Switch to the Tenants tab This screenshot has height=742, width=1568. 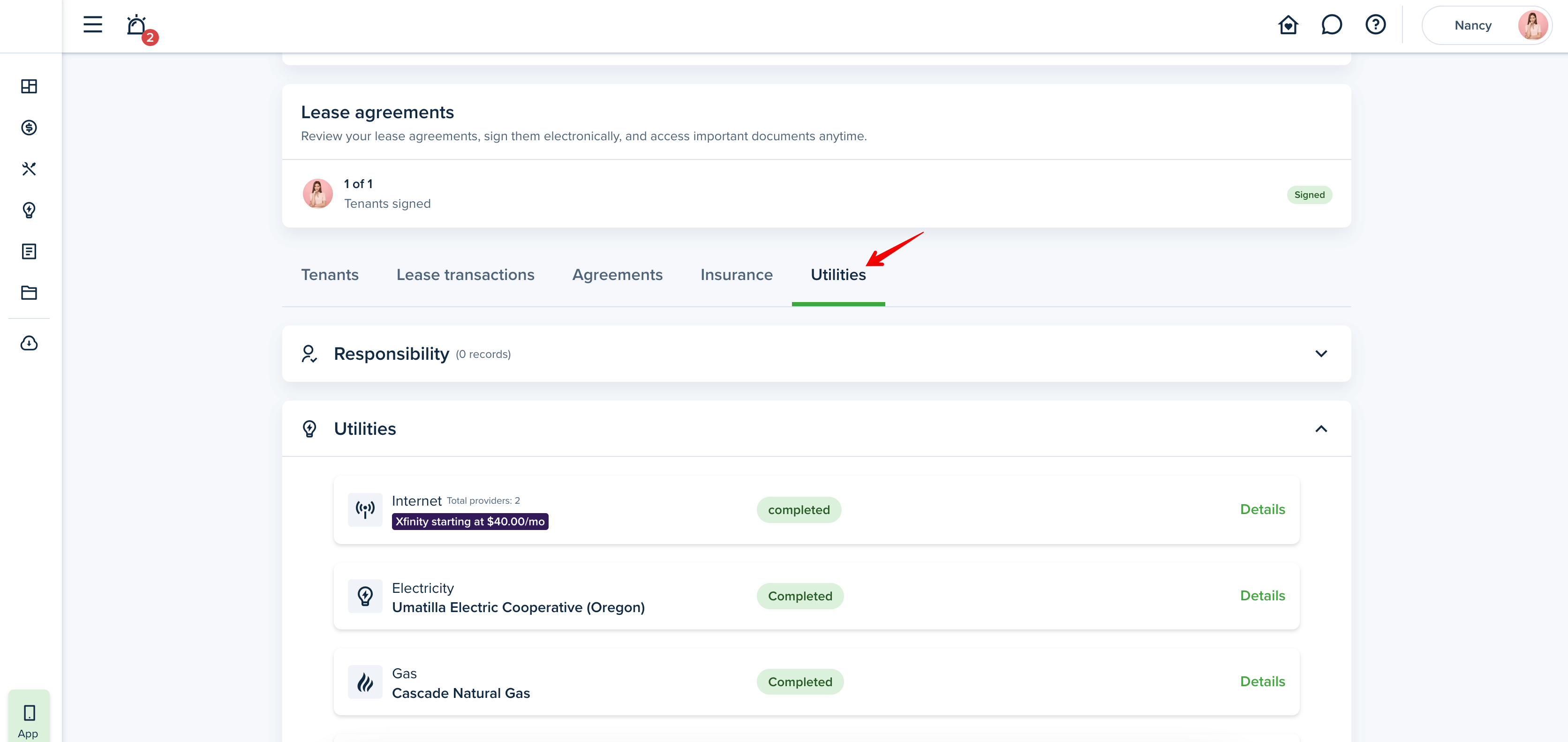click(x=330, y=275)
